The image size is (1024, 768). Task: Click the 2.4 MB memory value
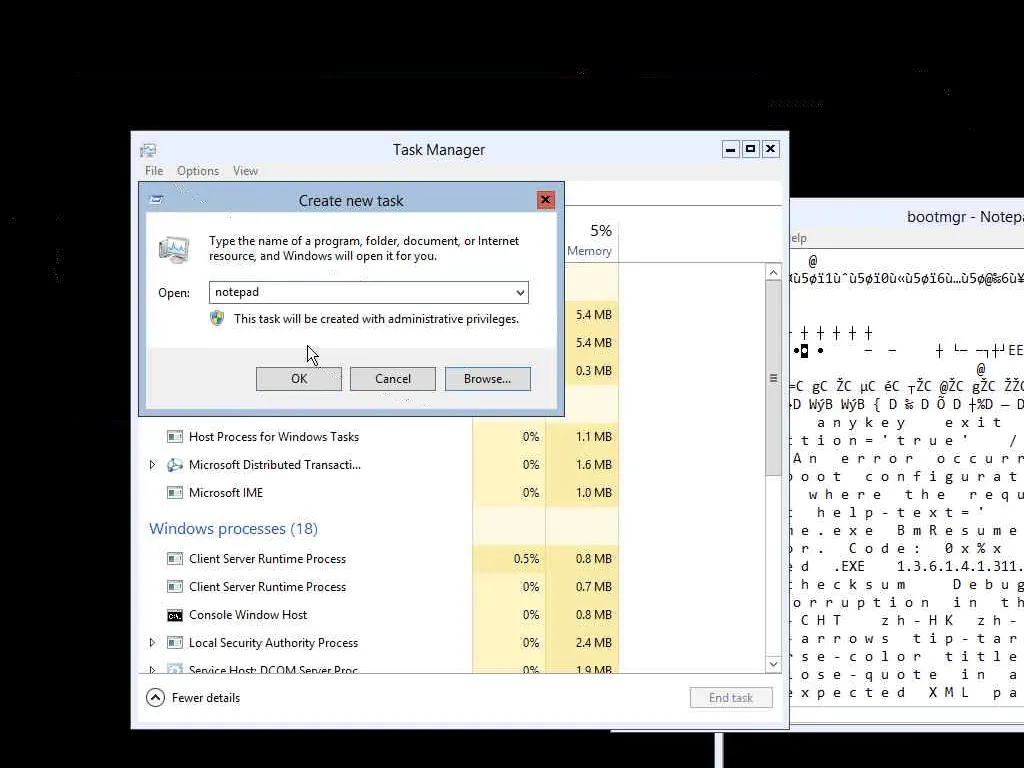594,643
